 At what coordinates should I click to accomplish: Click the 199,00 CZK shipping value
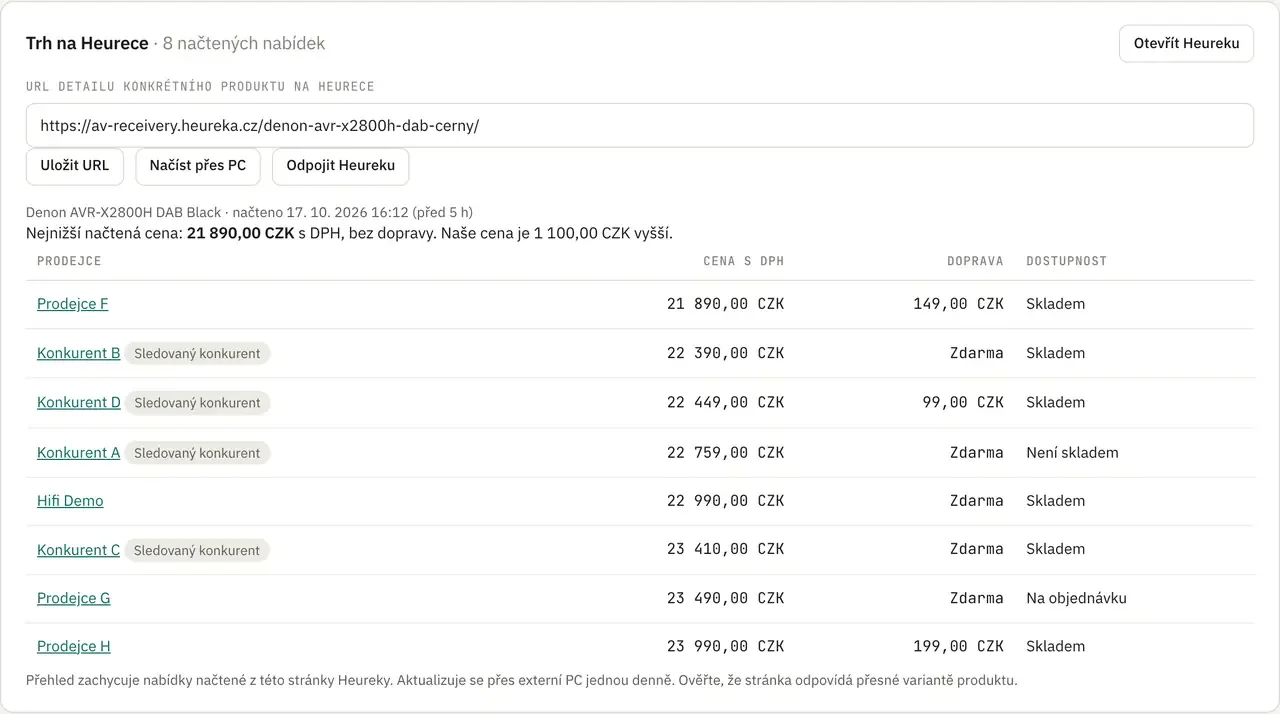tap(958, 646)
